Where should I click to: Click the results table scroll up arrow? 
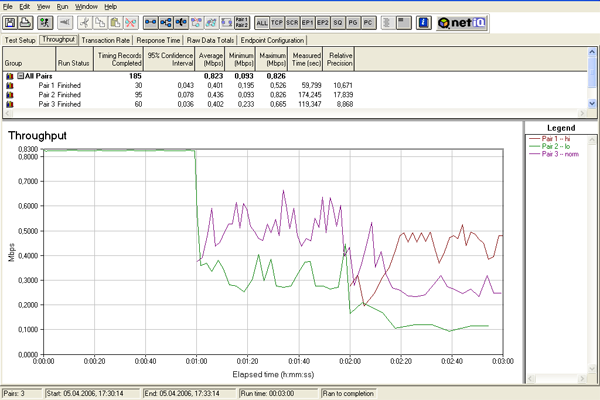[x=592, y=52]
